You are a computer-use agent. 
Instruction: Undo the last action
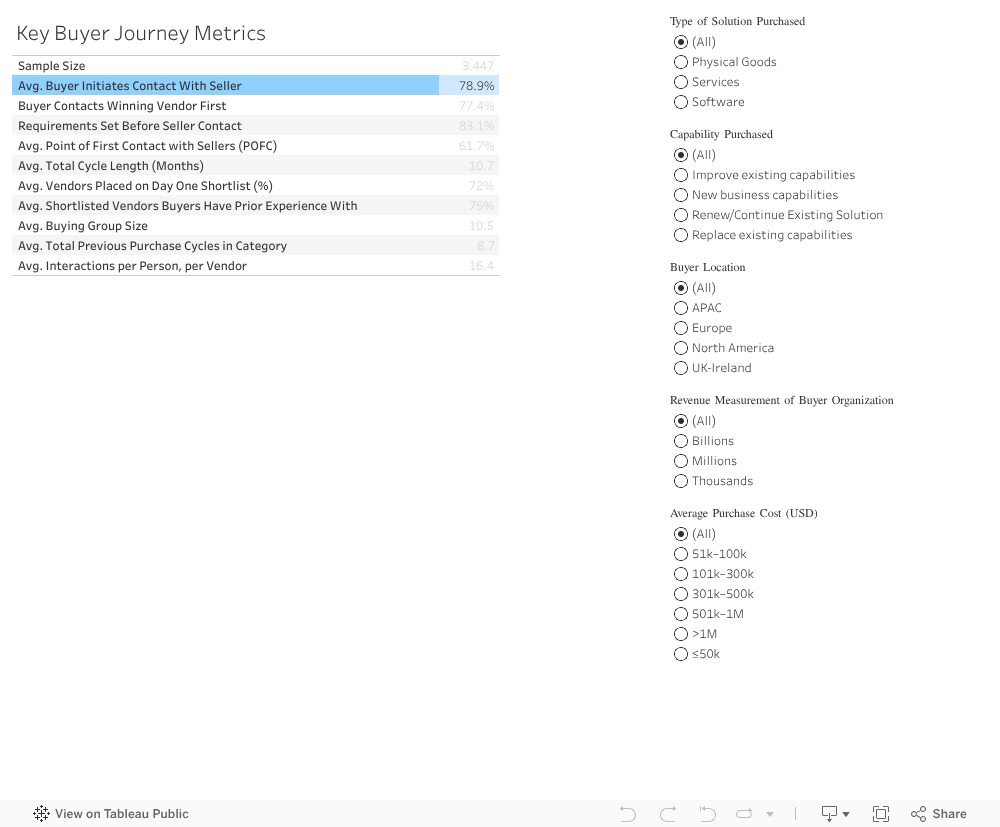coord(628,814)
